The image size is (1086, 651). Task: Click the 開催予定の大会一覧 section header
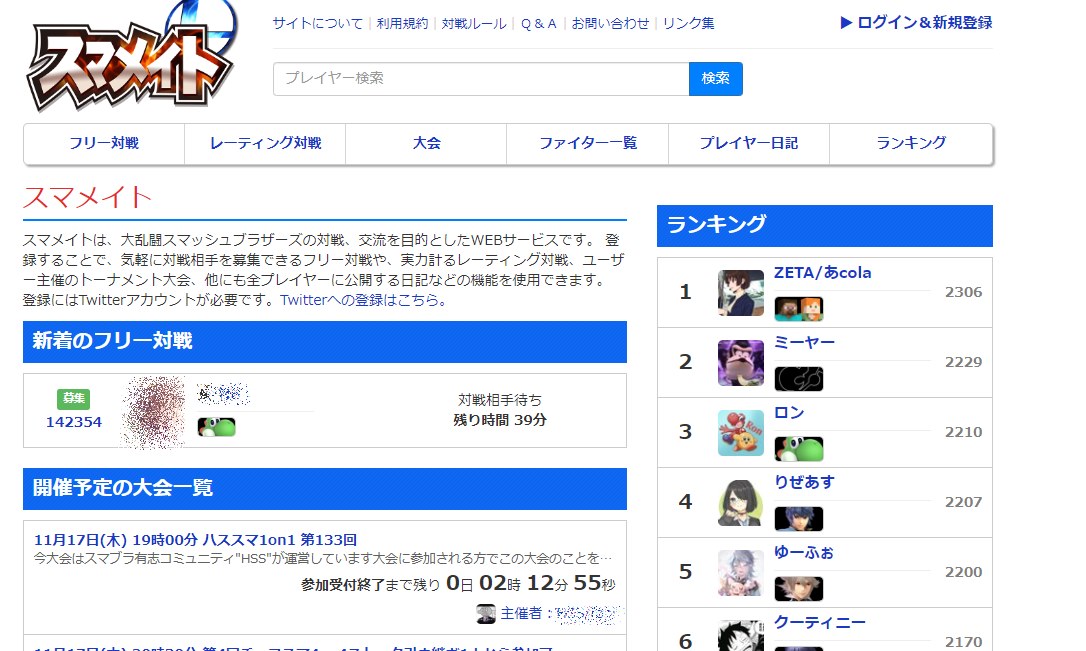coord(325,488)
